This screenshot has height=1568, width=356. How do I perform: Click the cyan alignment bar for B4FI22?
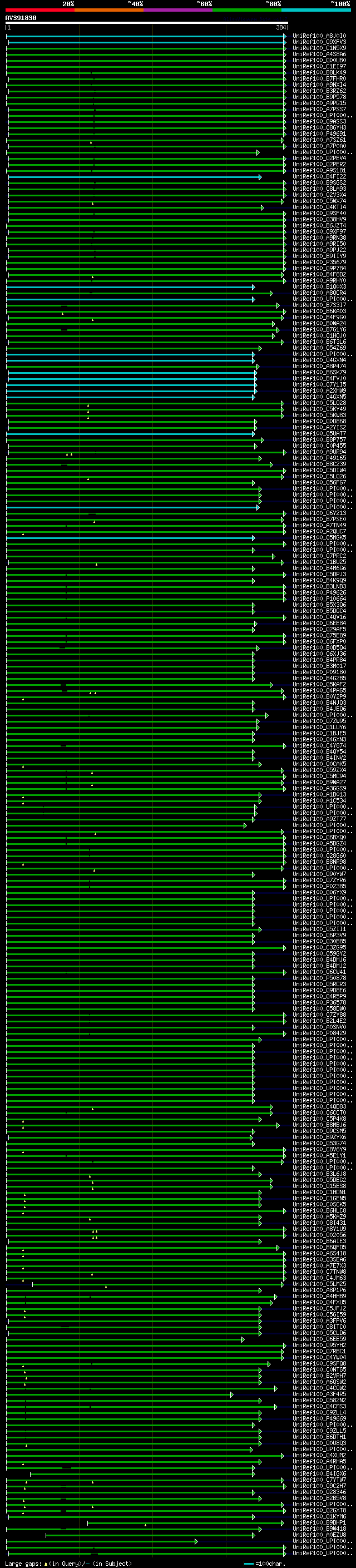pos(135,177)
